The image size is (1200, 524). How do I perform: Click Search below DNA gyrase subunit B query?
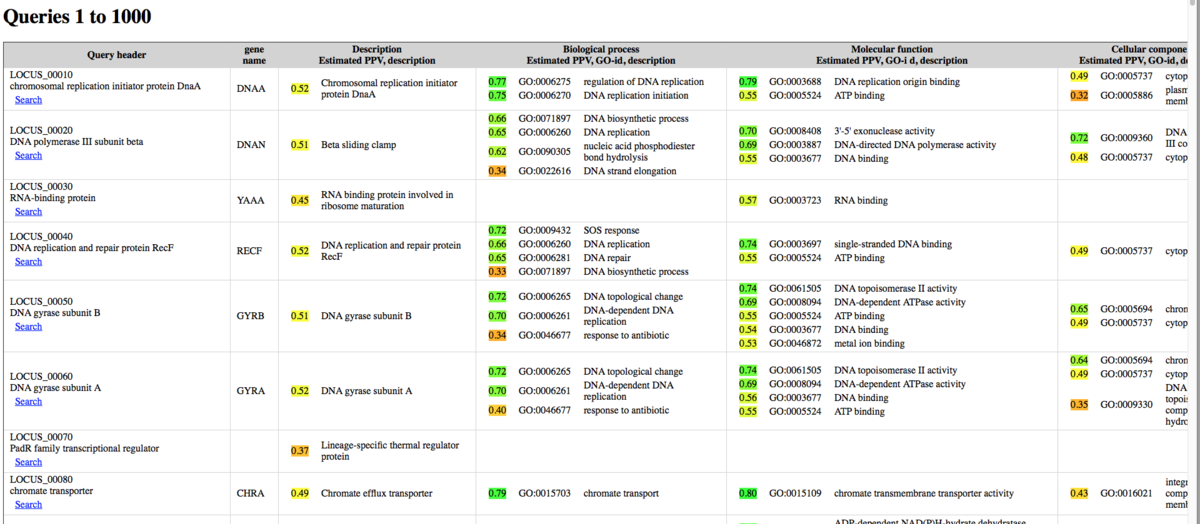(x=28, y=326)
